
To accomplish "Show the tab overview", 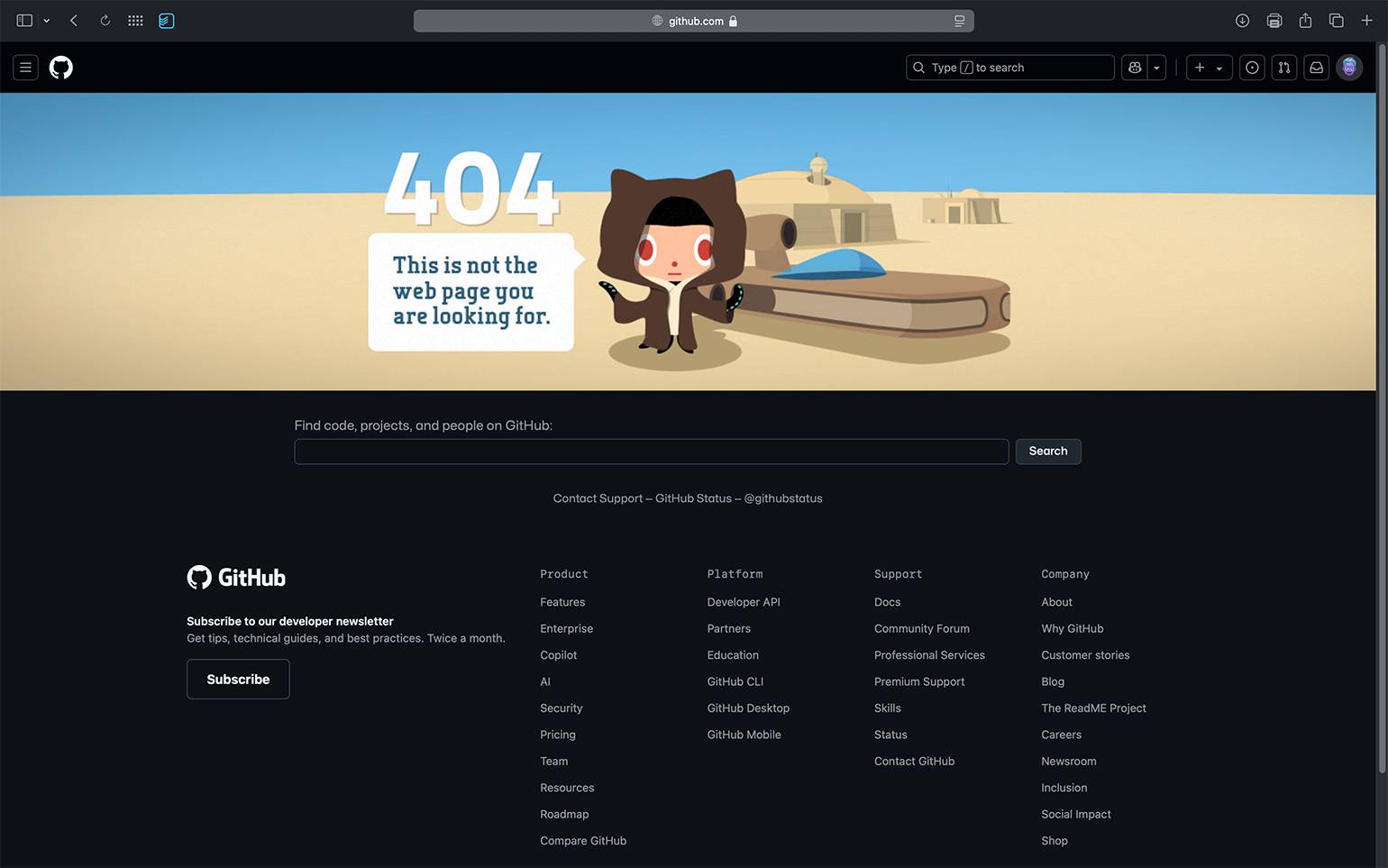I will [1337, 21].
